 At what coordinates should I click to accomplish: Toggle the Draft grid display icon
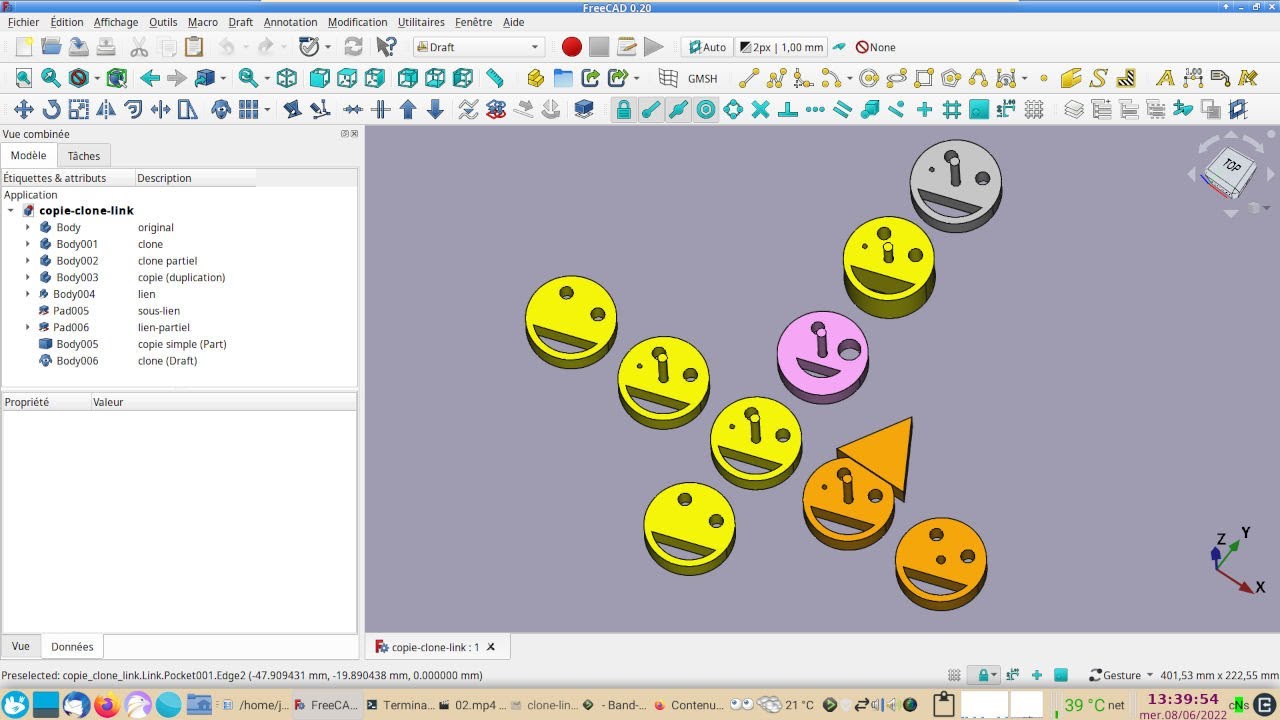click(1034, 109)
